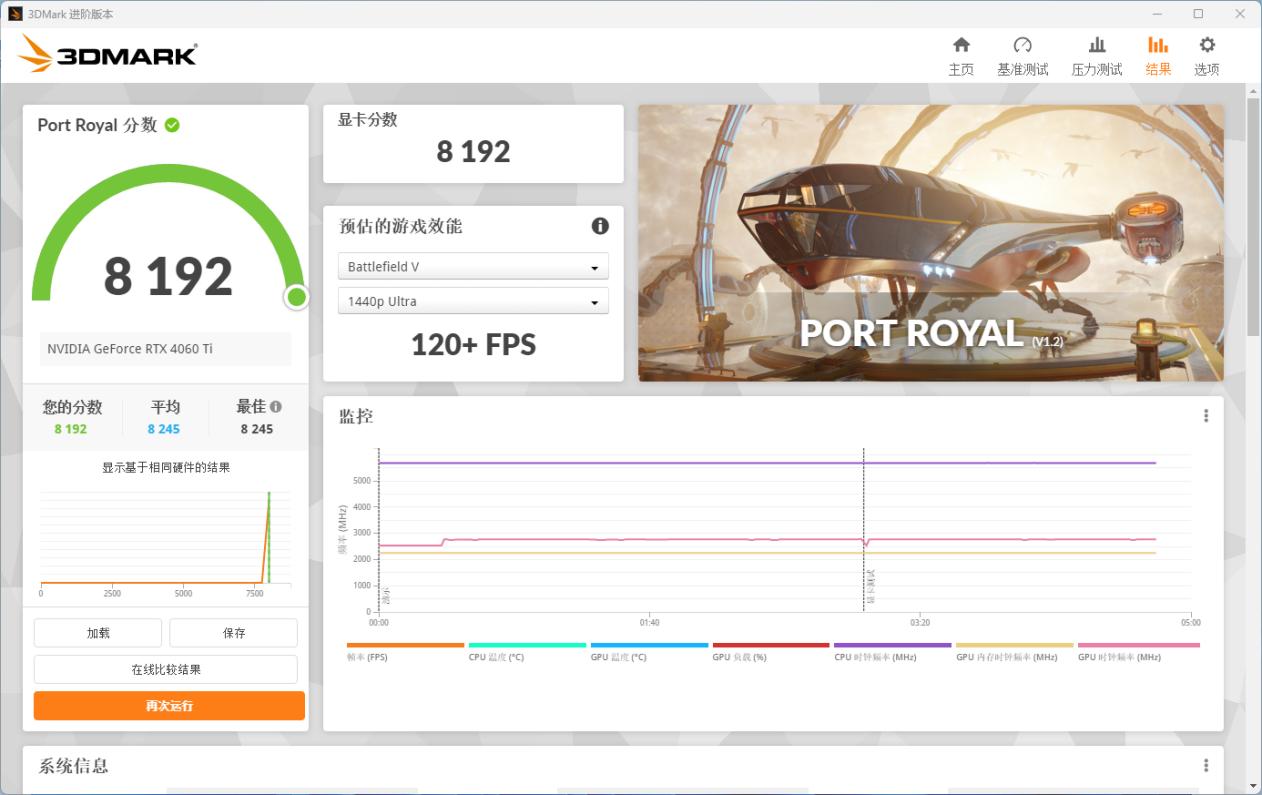This screenshot has height=795, width=1262.
Task: Open the 监控 panel three-dot menu
Action: 1205,415
